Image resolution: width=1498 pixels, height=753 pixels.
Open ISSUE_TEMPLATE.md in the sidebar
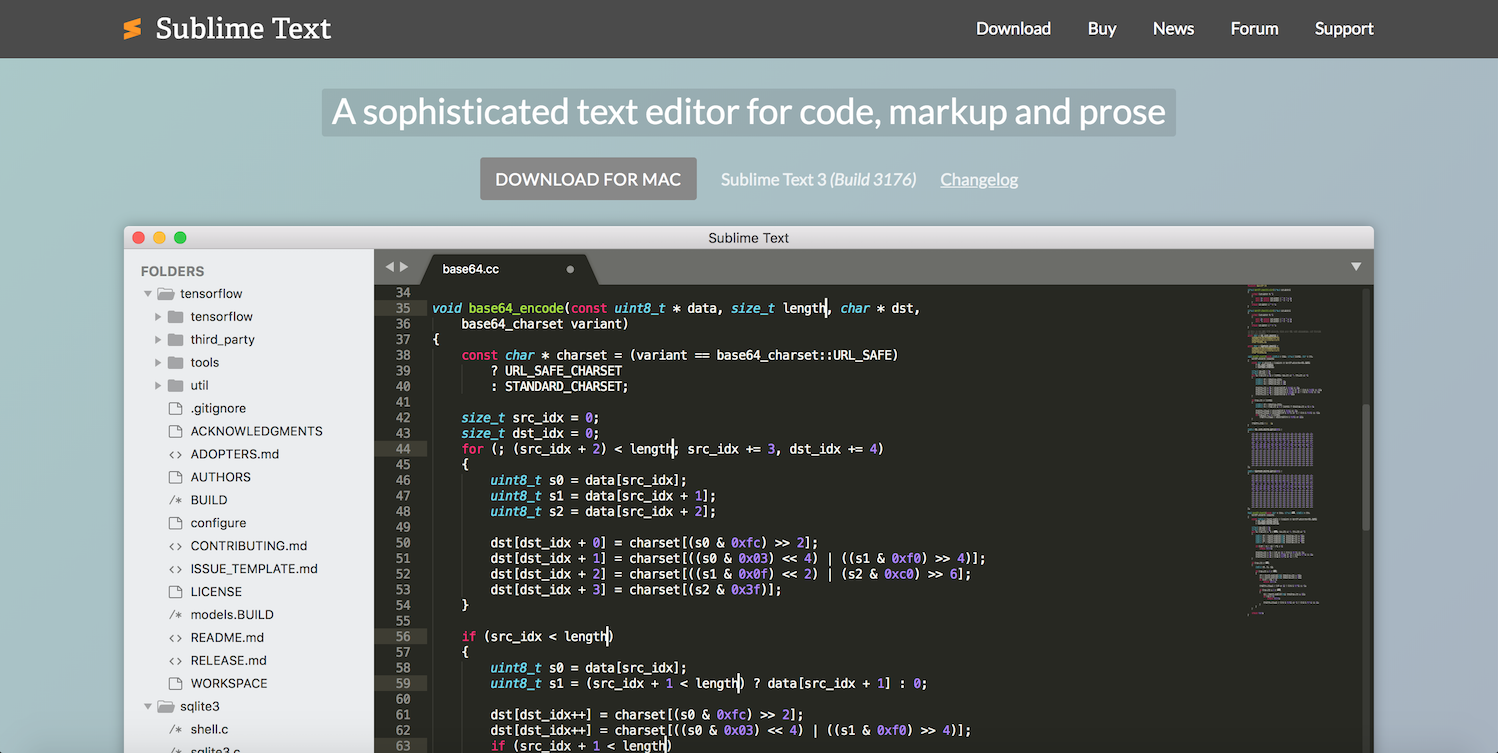(254, 570)
